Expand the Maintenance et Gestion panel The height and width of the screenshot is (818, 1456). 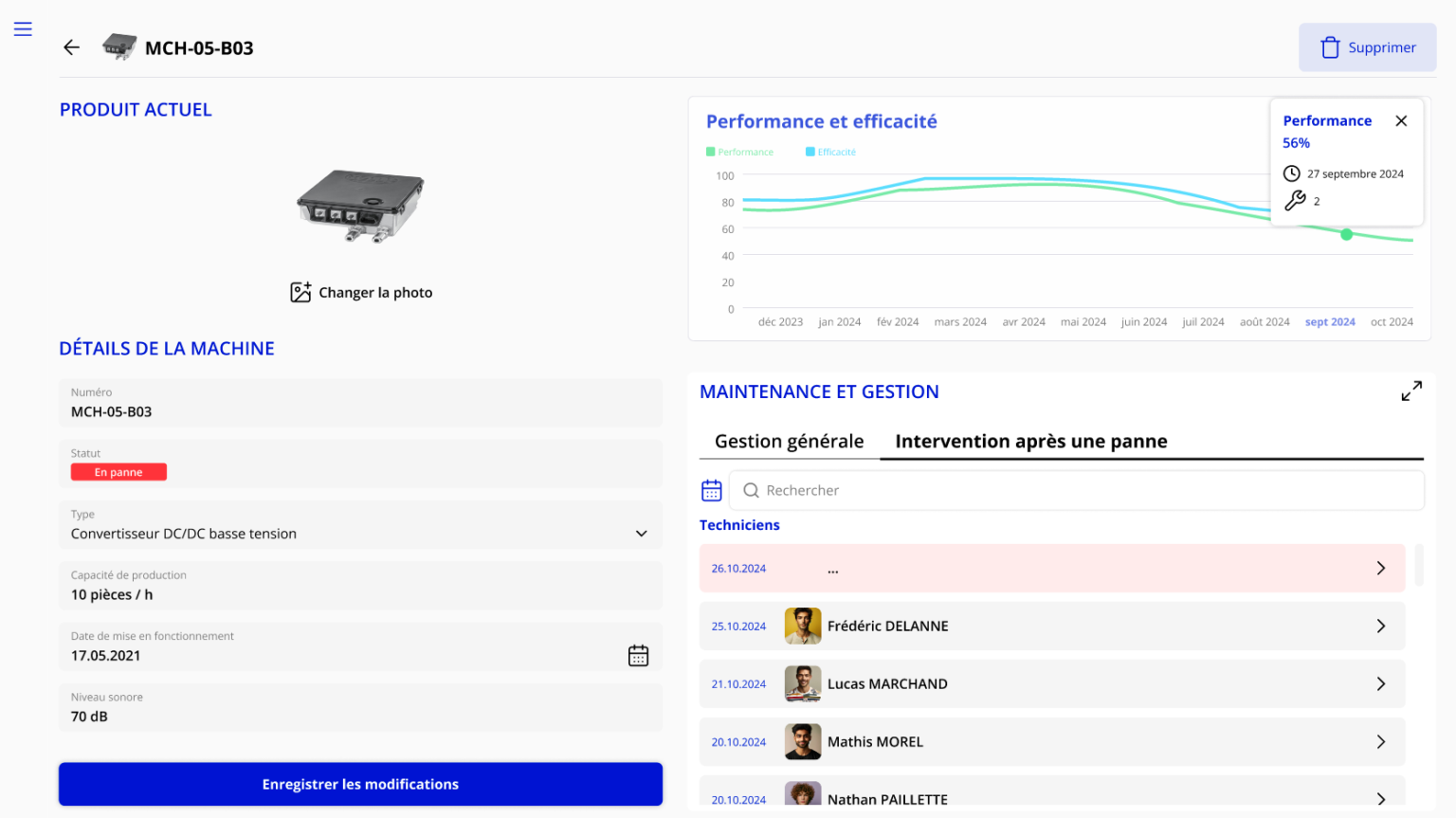pyautogui.click(x=1411, y=391)
